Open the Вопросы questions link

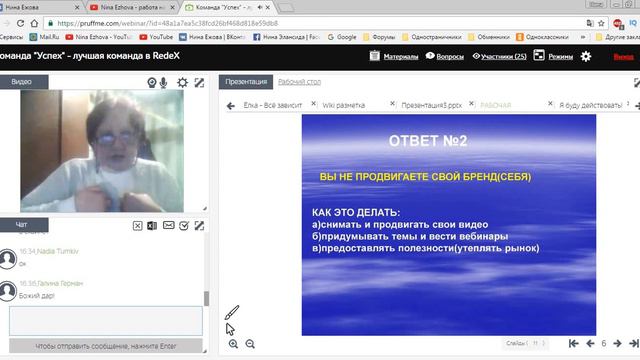pos(450,57)
